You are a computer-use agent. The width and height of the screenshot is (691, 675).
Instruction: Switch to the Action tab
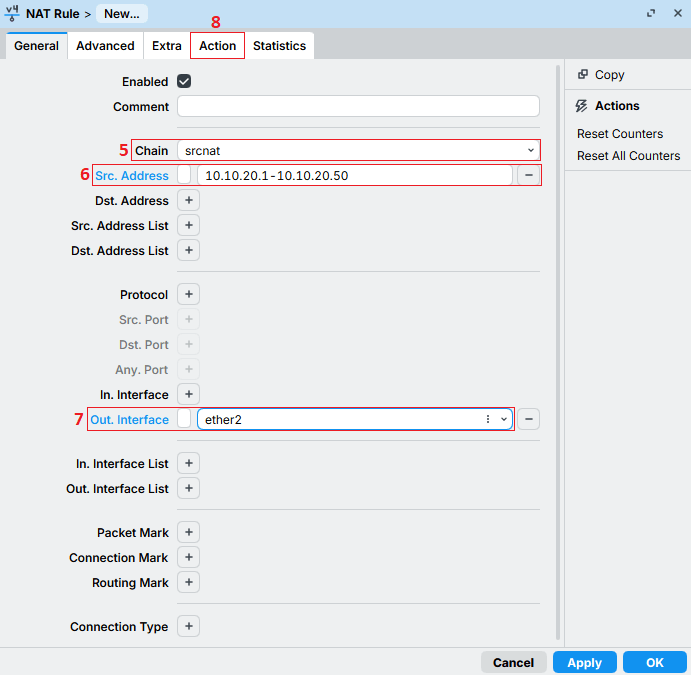217,46
